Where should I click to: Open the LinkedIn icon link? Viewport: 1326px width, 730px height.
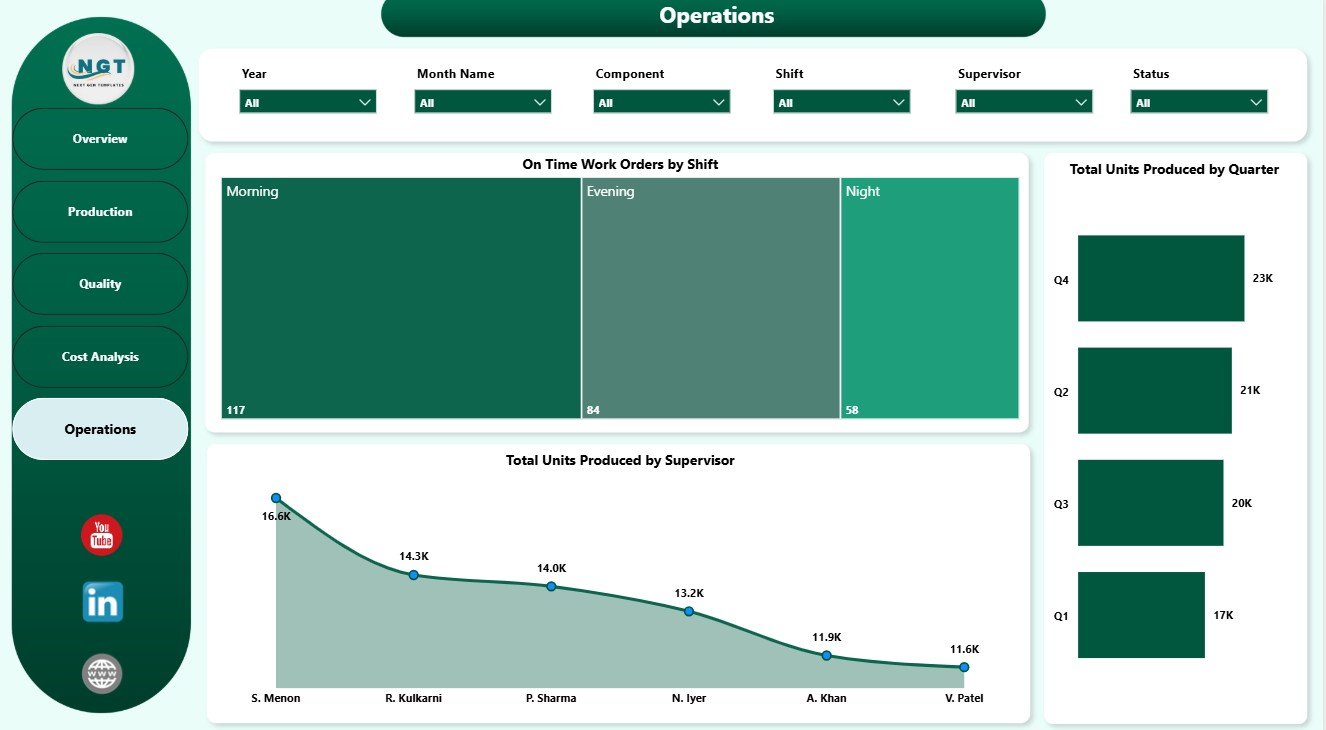point(103,602)
